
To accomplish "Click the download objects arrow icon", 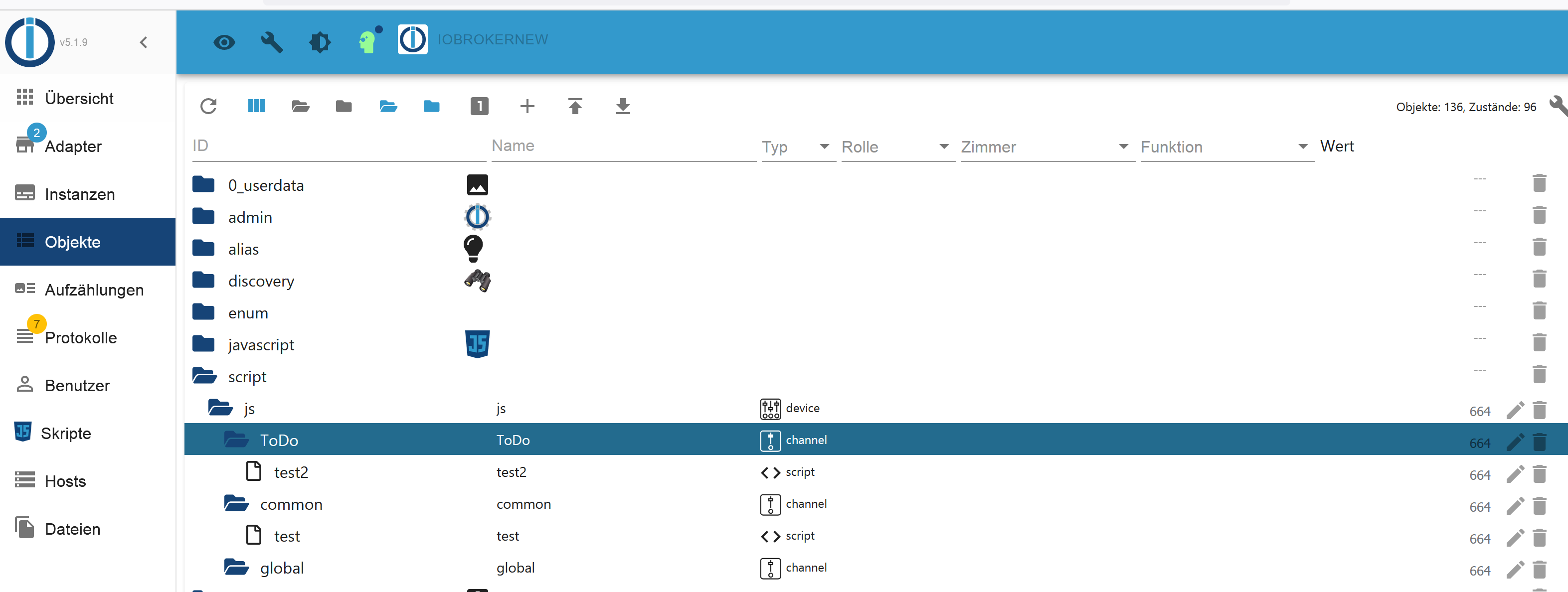I will pos(622,107).
